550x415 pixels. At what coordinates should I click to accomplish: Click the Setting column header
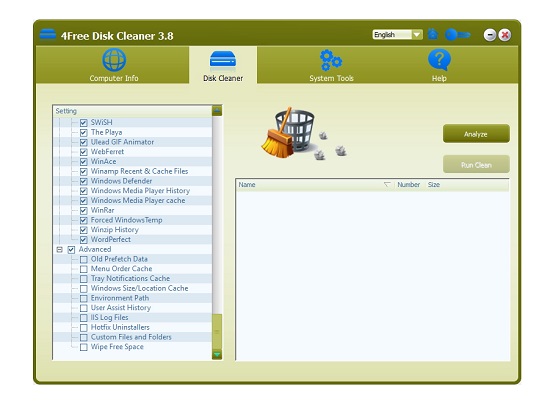point(133,111)
